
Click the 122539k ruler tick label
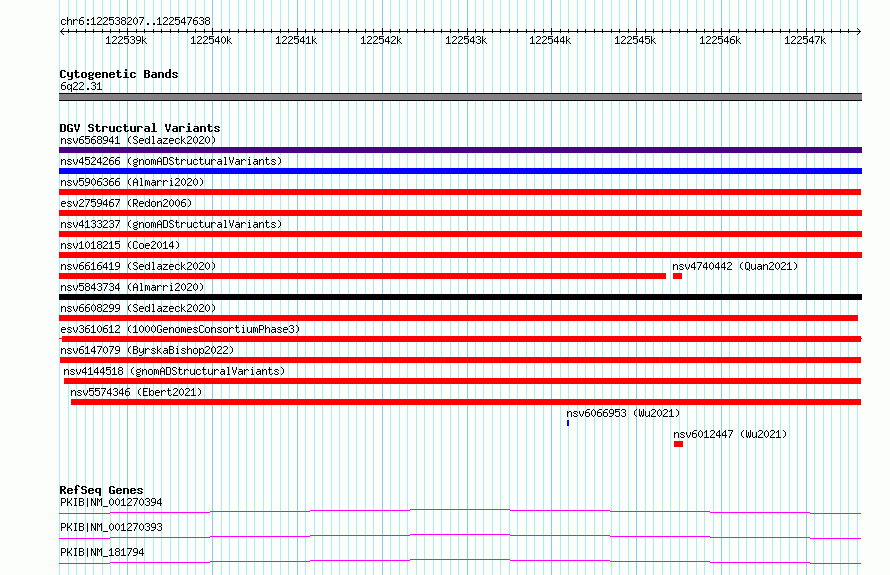pos(126,40)
